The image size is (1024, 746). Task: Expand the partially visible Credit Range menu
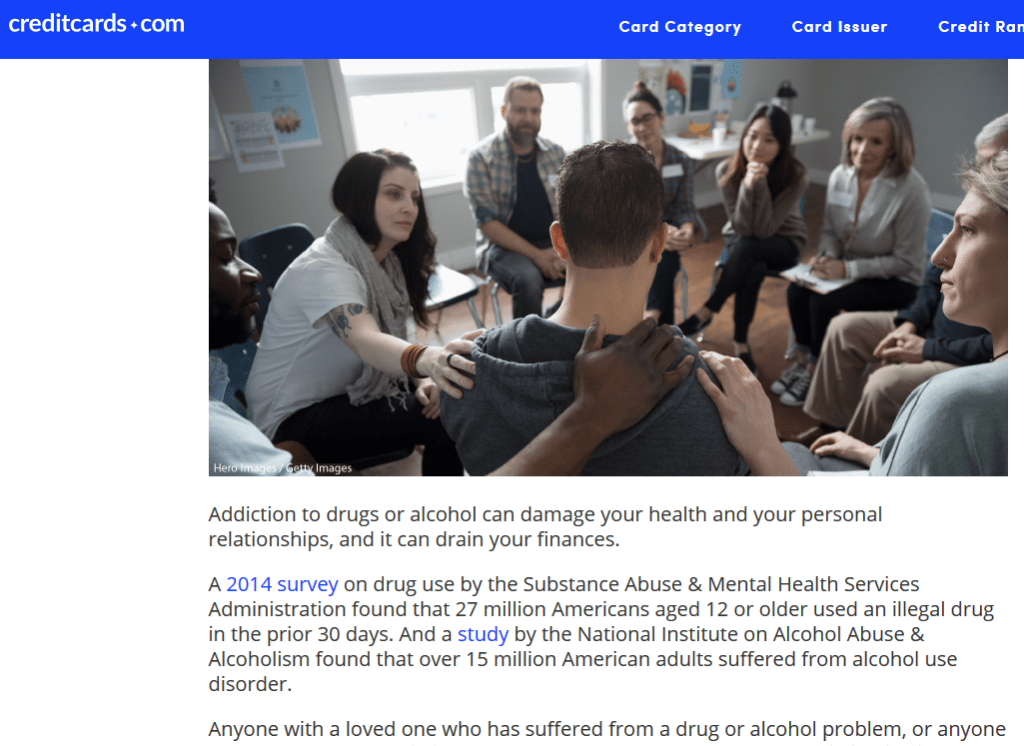(981, 27)
